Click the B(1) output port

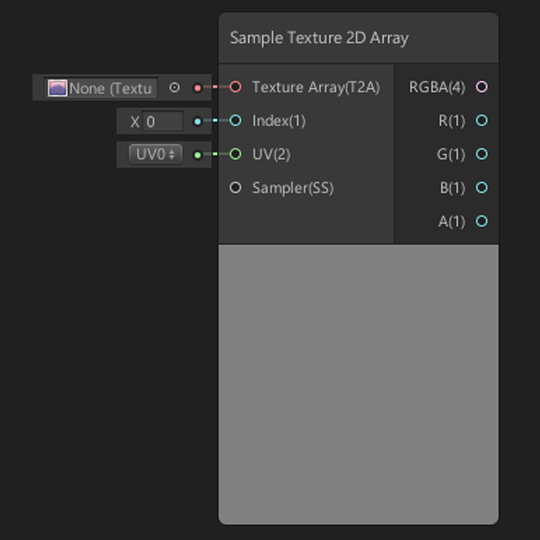(481, 188)
